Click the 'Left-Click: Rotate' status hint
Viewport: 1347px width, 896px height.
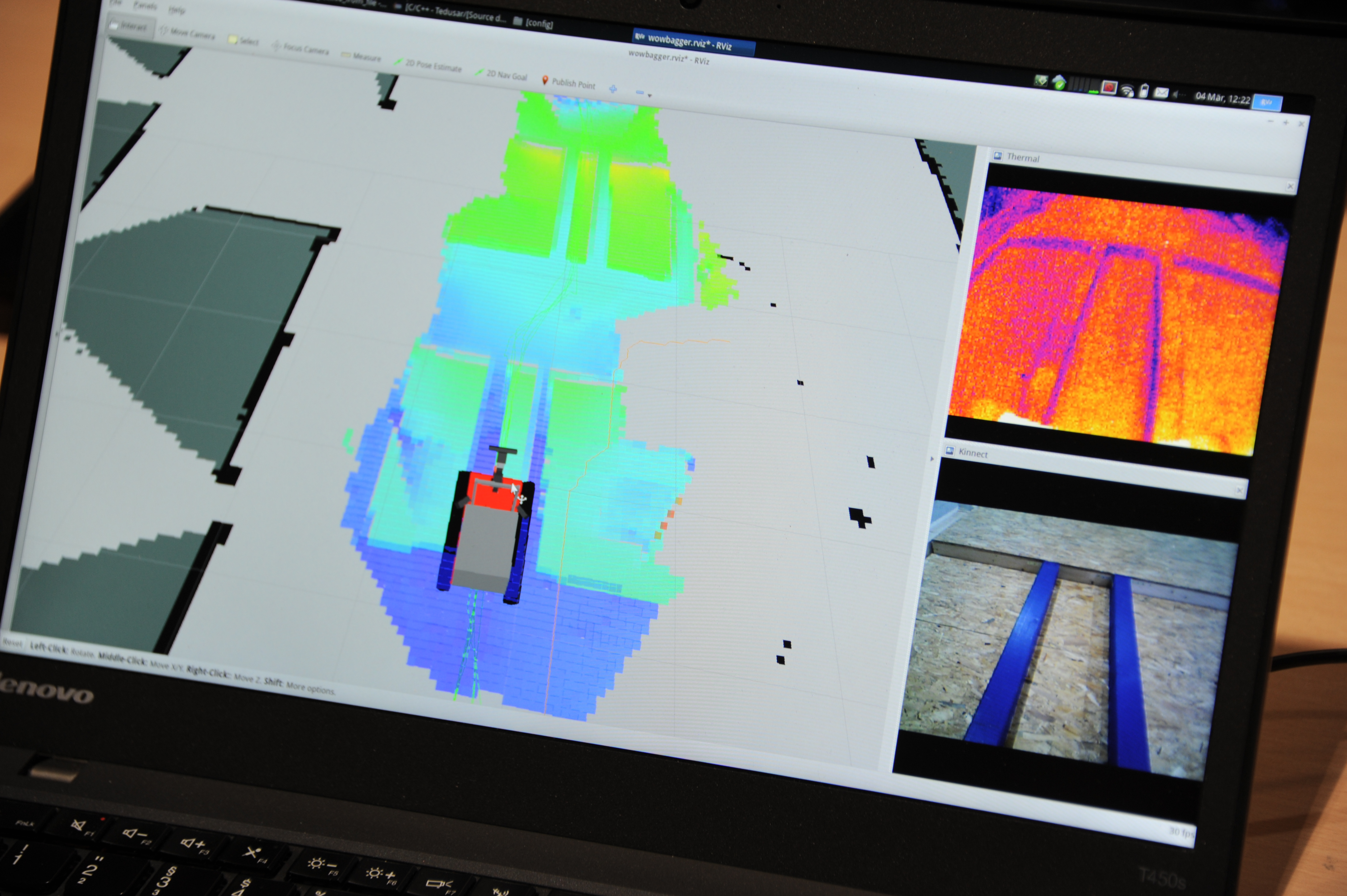[62, 650]
